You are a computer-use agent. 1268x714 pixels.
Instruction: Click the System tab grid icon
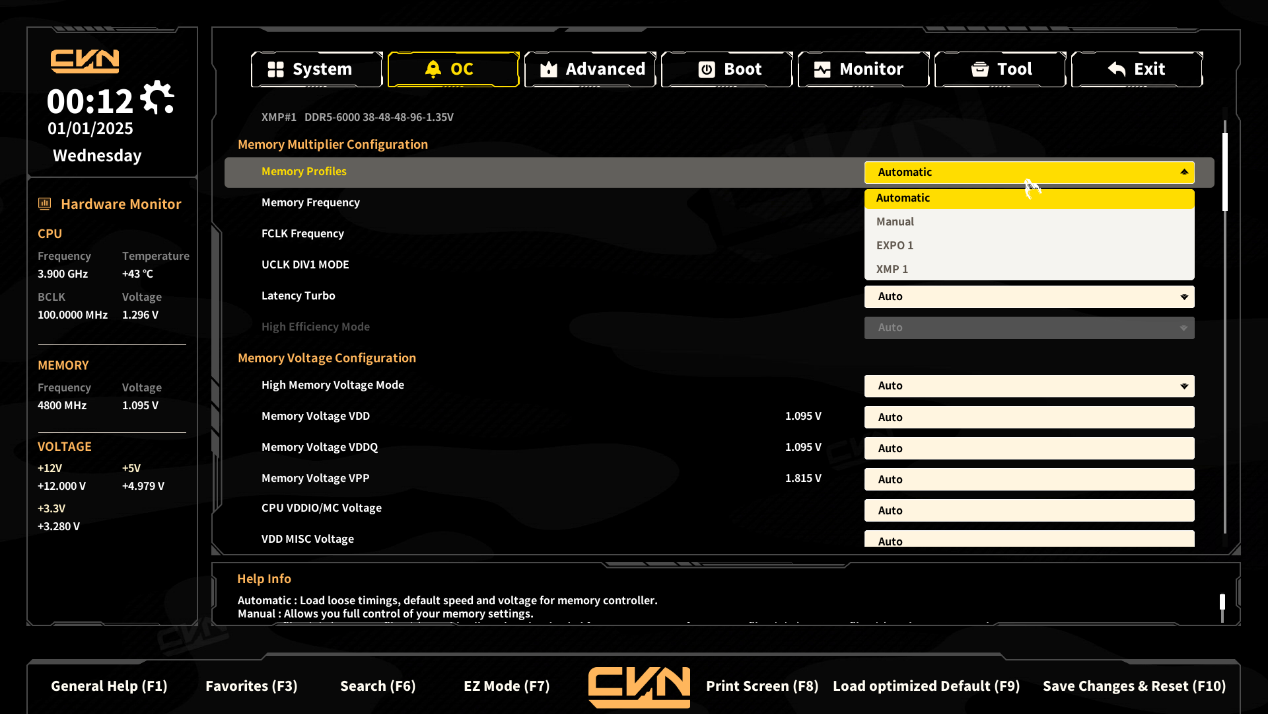(275, 69)
